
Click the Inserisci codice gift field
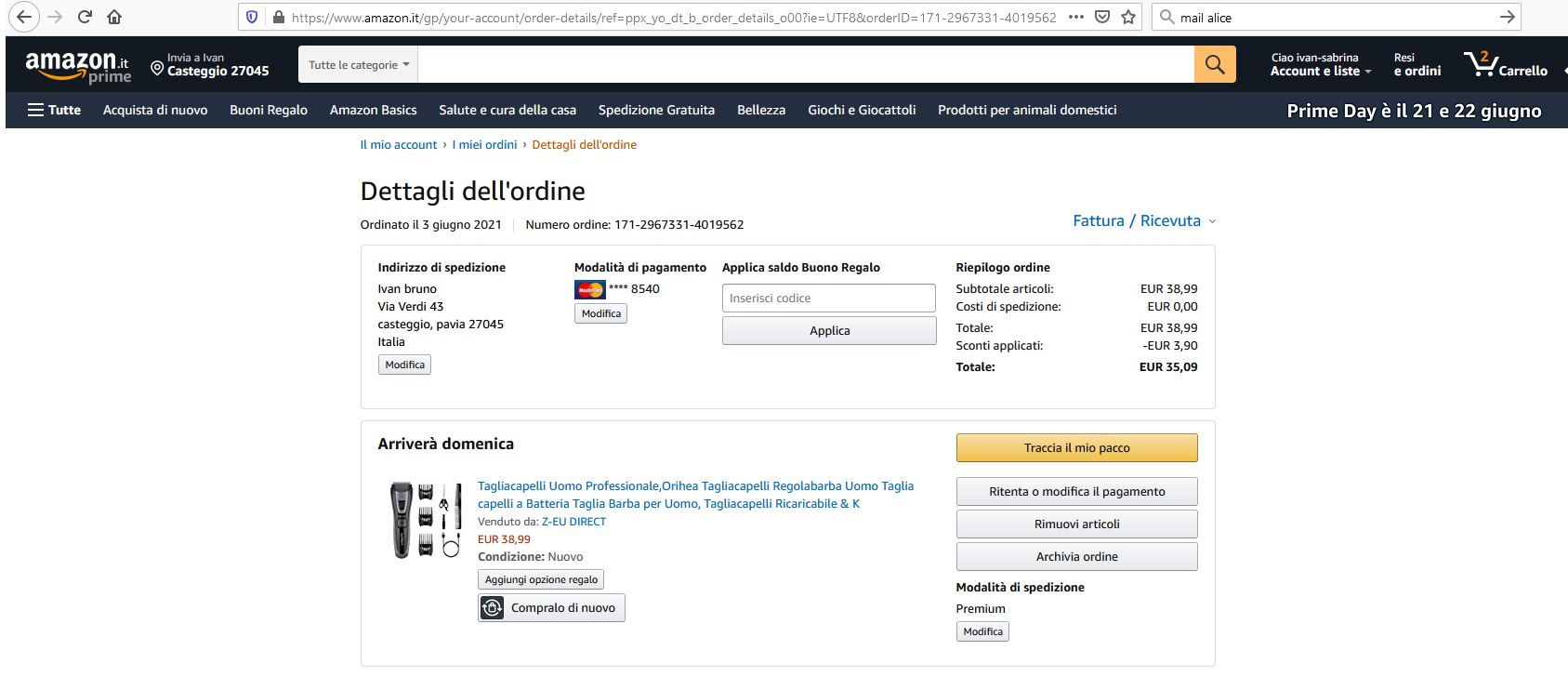coord(829,299)
